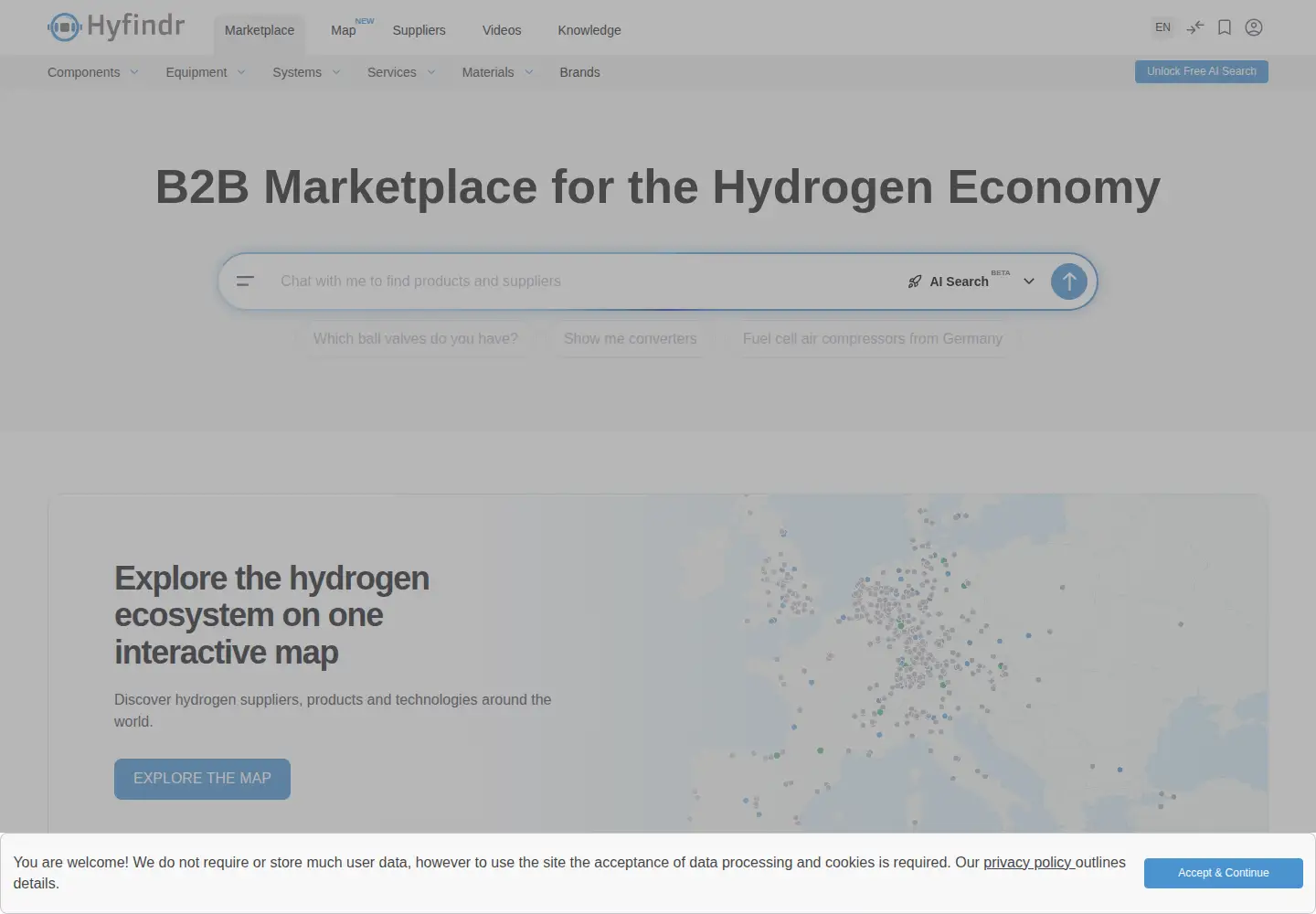
Task: Switch language with the EN button
Action: (1162, 27)
